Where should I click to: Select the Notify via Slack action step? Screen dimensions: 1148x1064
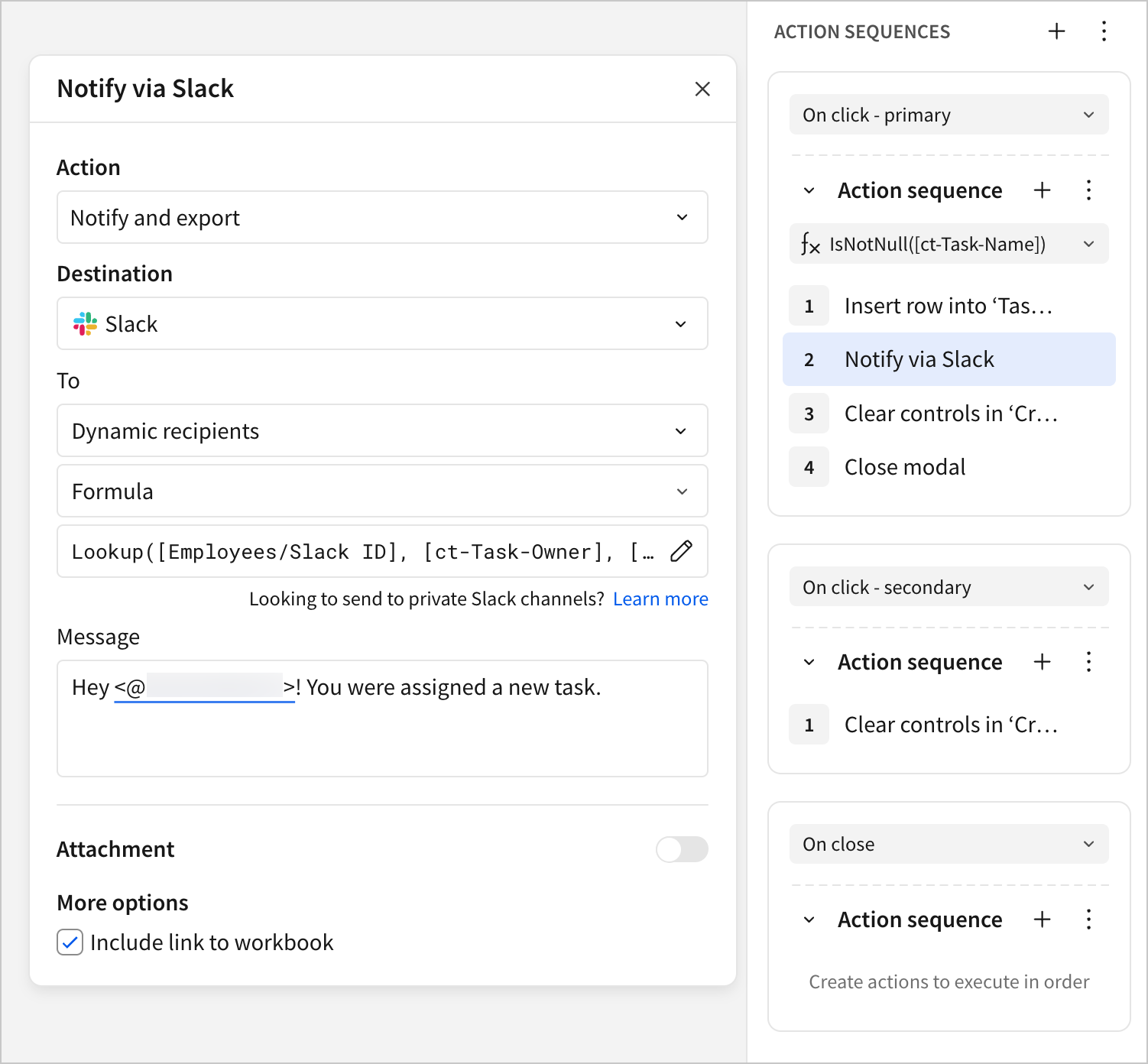[x=949, y=359]
